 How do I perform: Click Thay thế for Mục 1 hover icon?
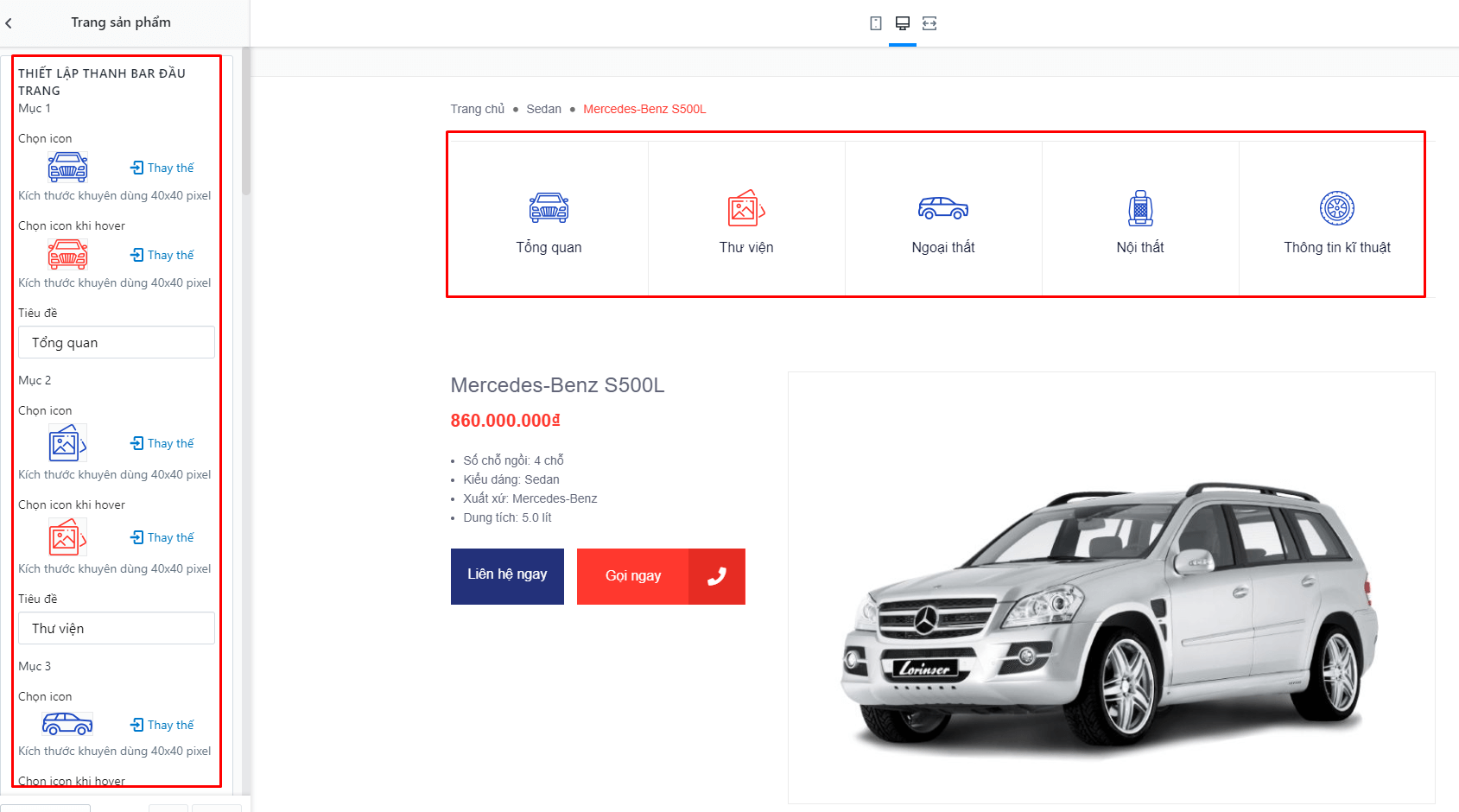tap(162, 255)
